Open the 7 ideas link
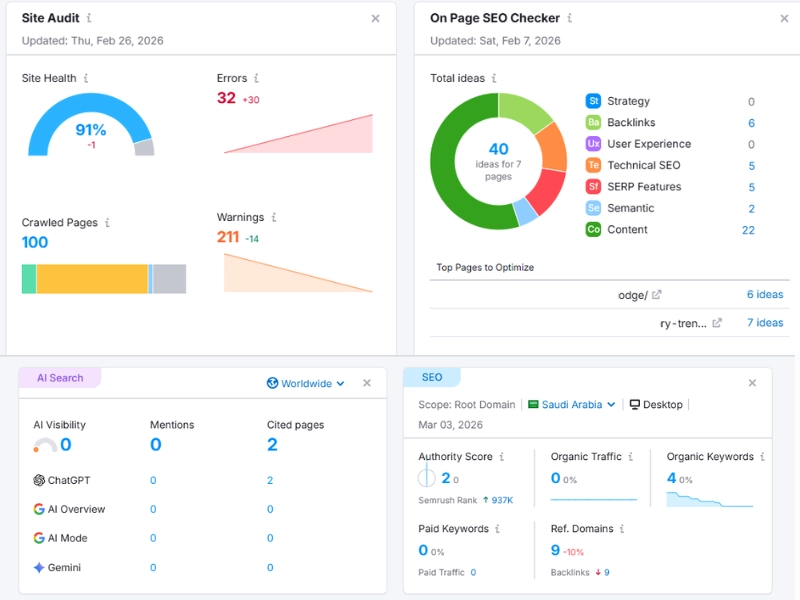 (764, 323)
